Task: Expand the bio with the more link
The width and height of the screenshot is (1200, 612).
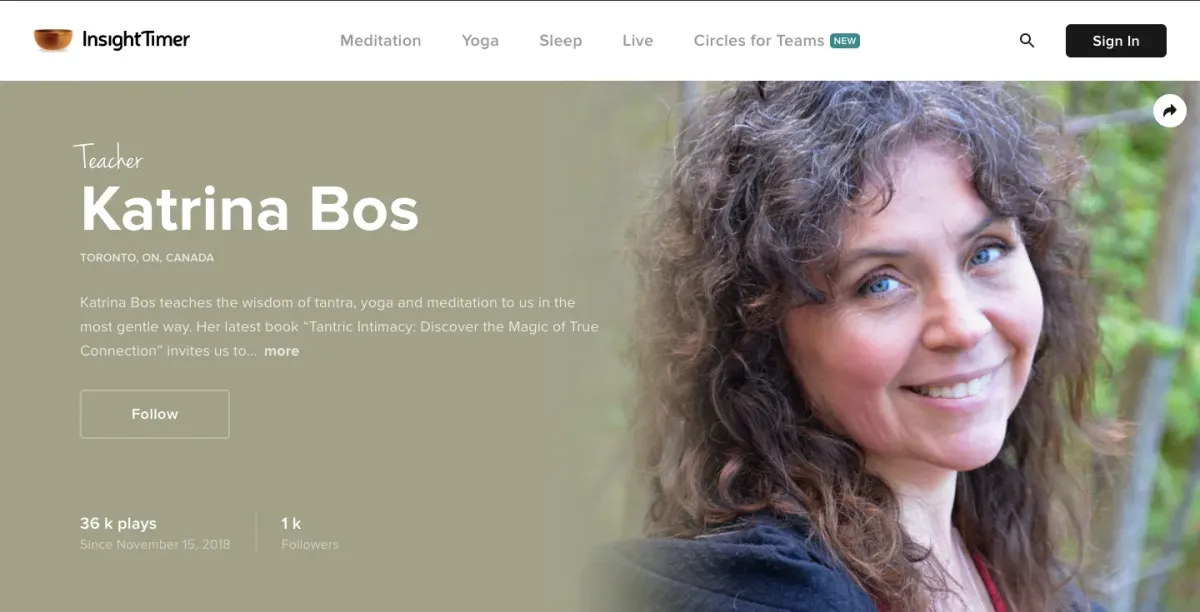Action: click(281, 351)
